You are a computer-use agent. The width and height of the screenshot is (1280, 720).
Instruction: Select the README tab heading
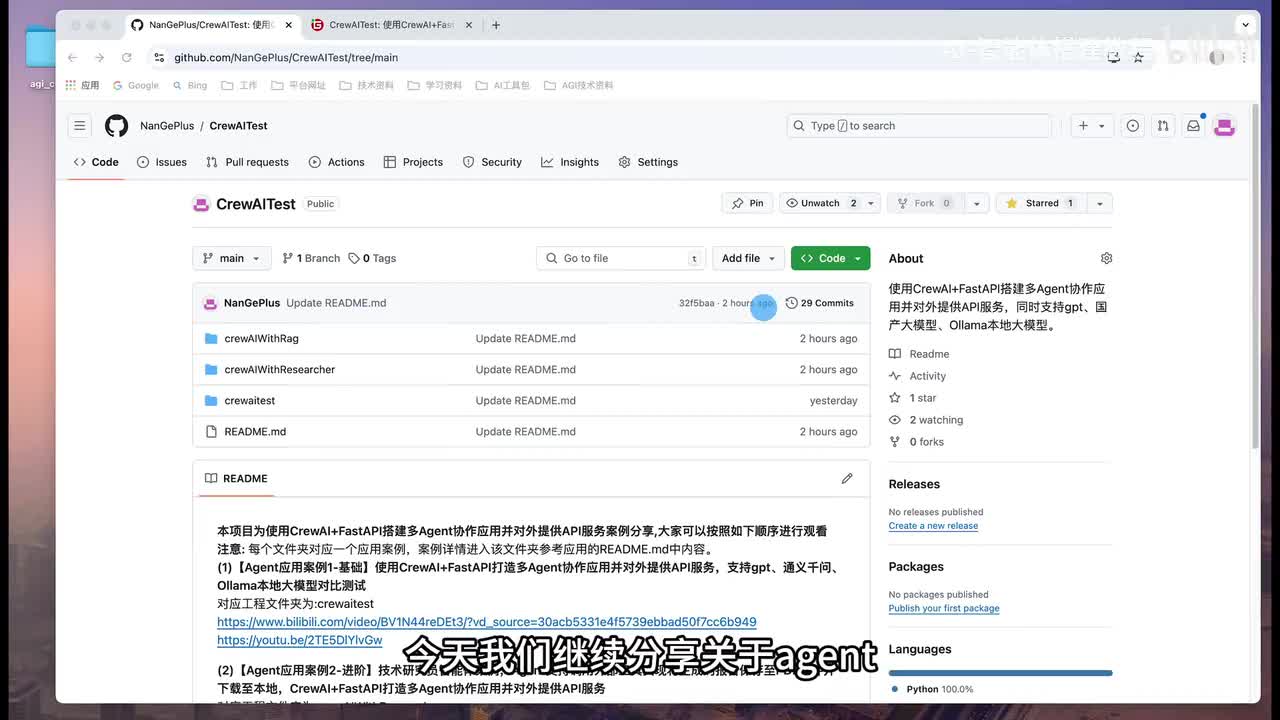236,478
